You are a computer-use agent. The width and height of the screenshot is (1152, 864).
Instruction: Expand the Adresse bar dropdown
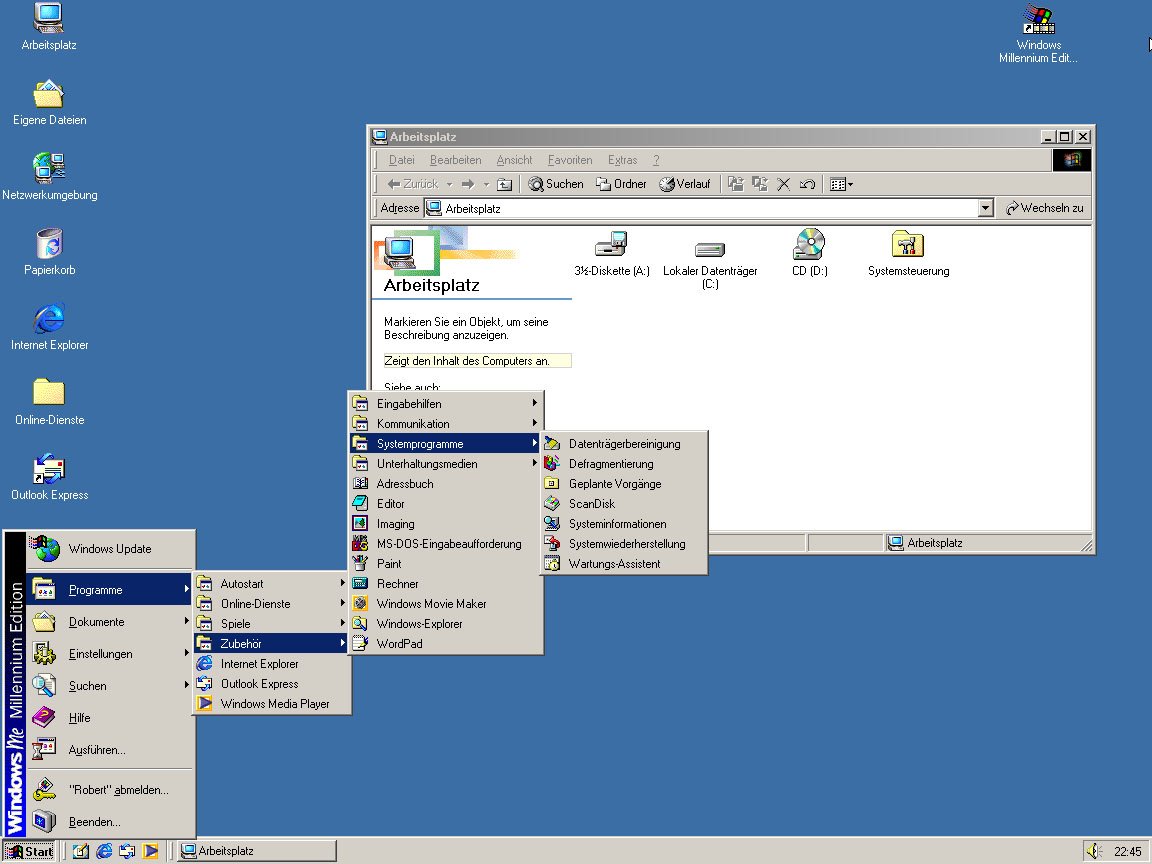985,209
